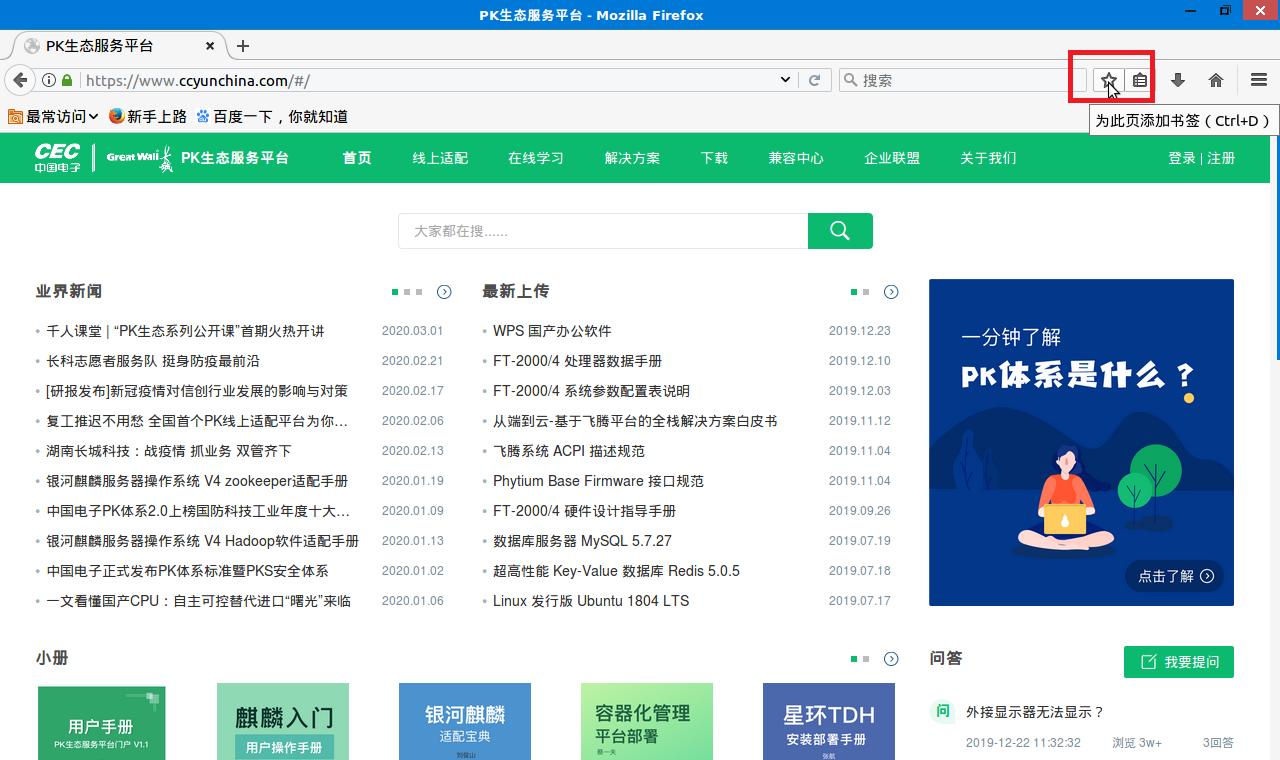Open the 在线学习 navigation menu item
Screen dimensions: 1280x760
[536, 157]
